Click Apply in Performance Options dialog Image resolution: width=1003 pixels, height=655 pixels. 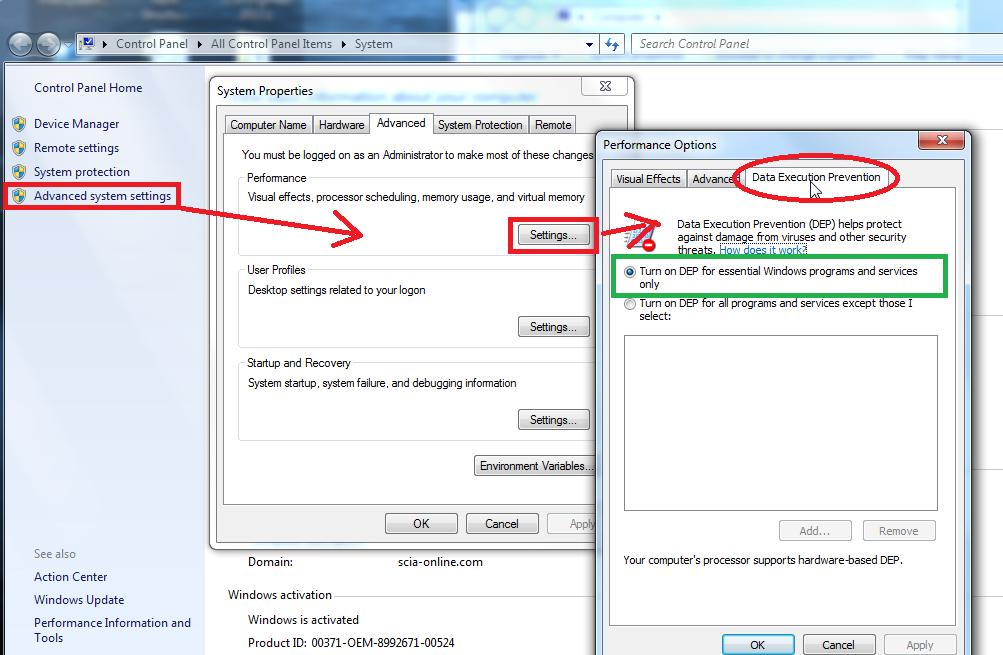point(920,644)
